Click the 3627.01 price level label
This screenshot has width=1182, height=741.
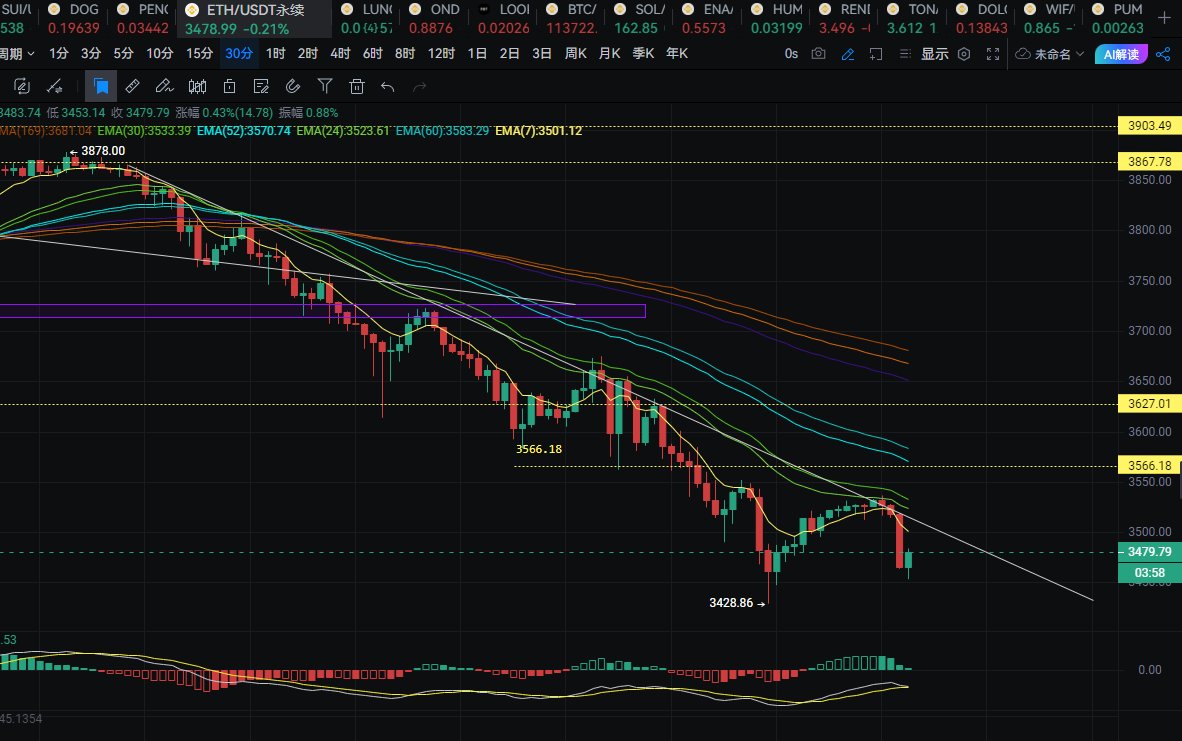(1149, 403)
